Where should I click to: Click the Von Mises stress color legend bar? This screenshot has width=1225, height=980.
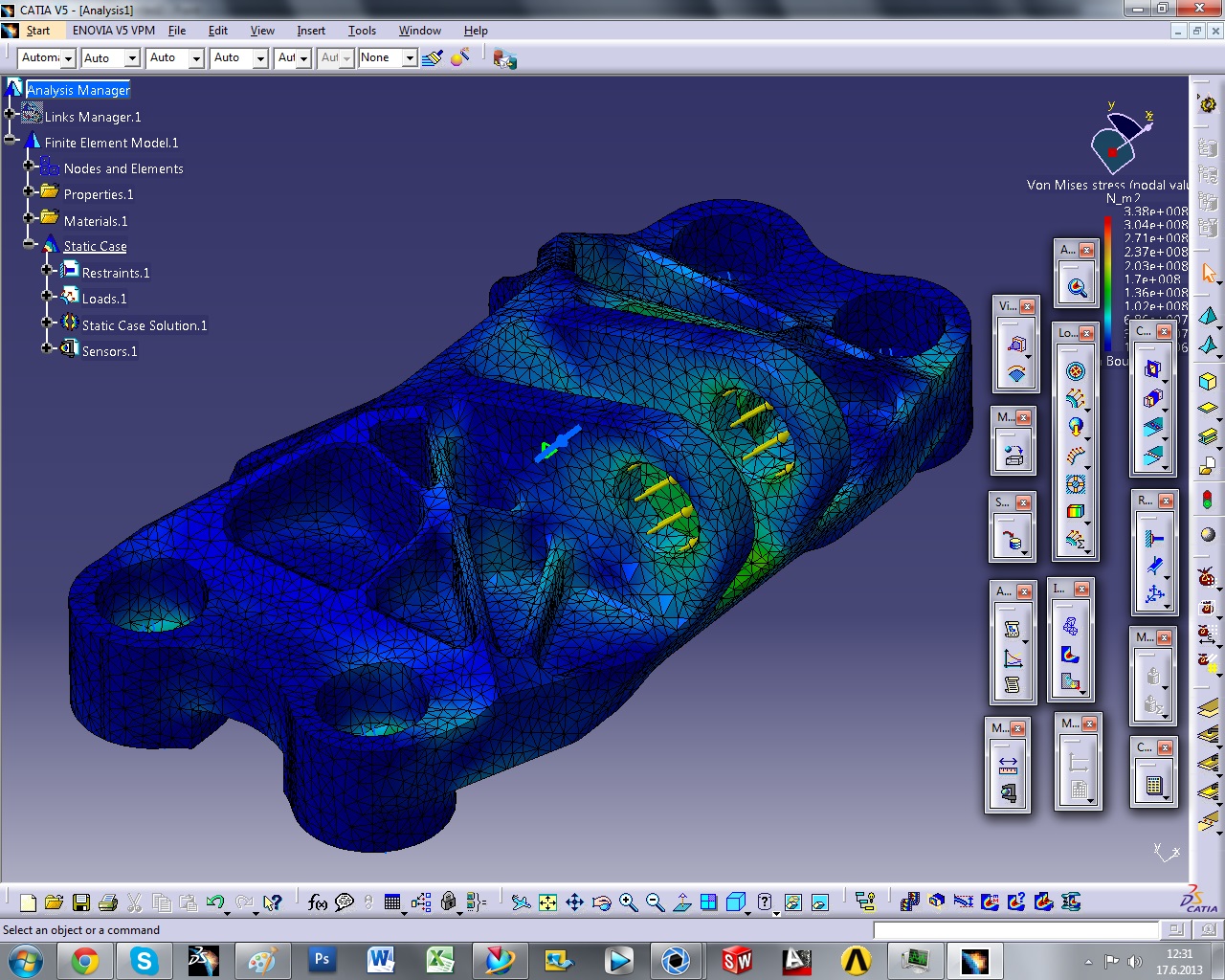pyautogui.click(x=1108, y=284)
